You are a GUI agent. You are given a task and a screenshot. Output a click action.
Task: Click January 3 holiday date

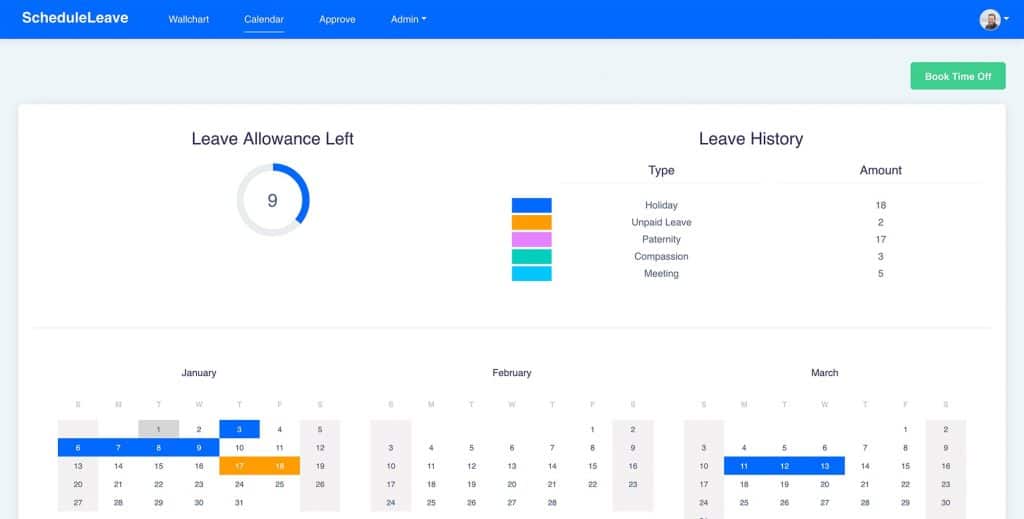[239, 429]
